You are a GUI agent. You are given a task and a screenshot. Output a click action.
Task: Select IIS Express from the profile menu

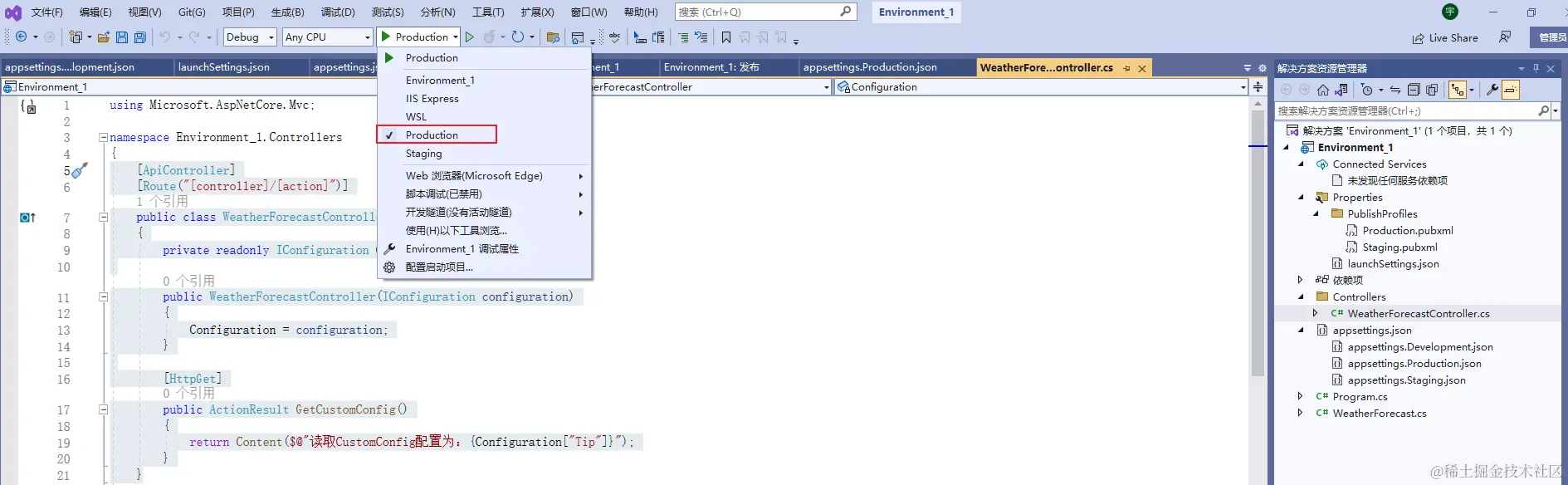[483, 99]
